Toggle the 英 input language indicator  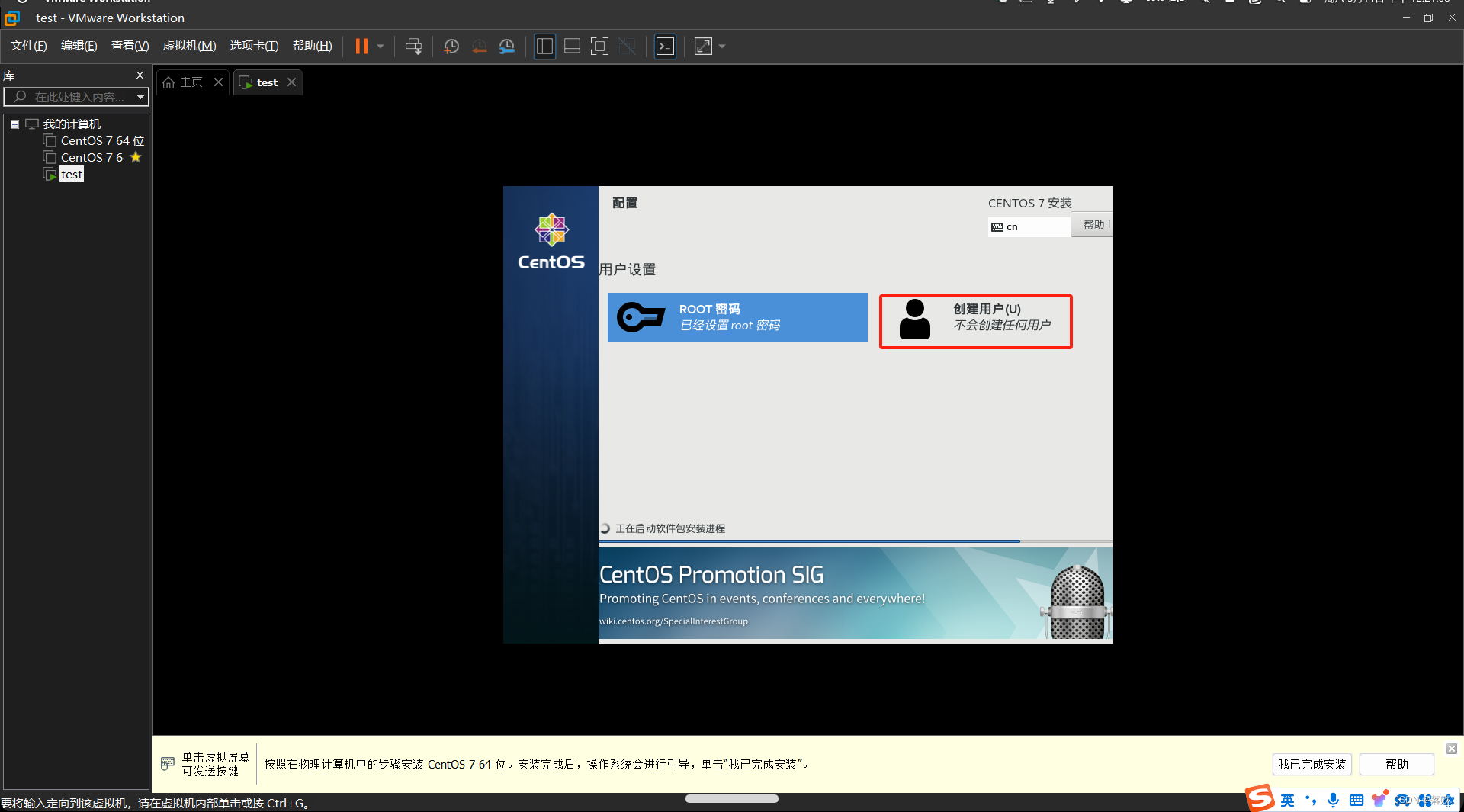point(1288,800)
